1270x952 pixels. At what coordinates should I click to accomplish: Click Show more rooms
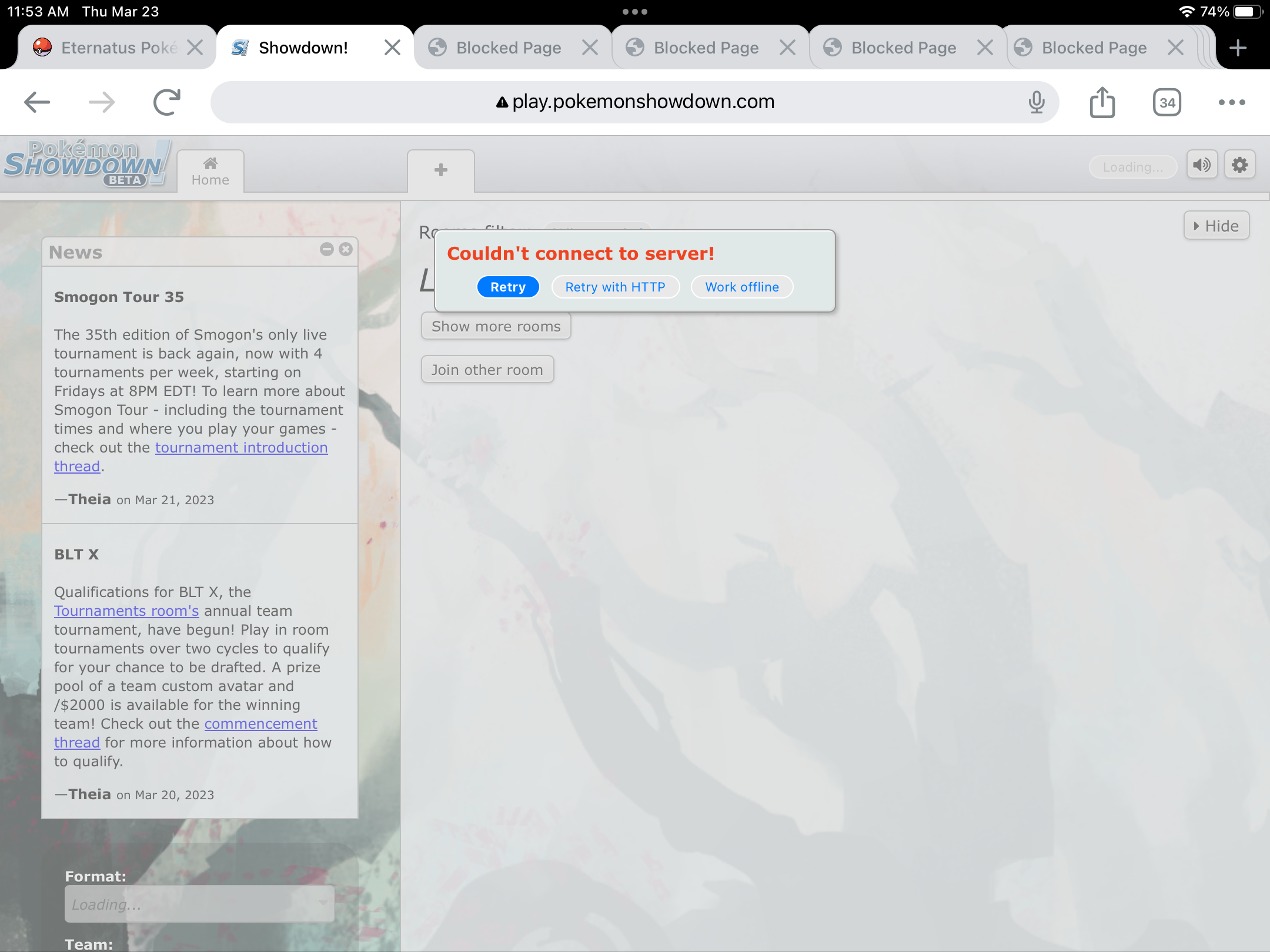point(496,326)
